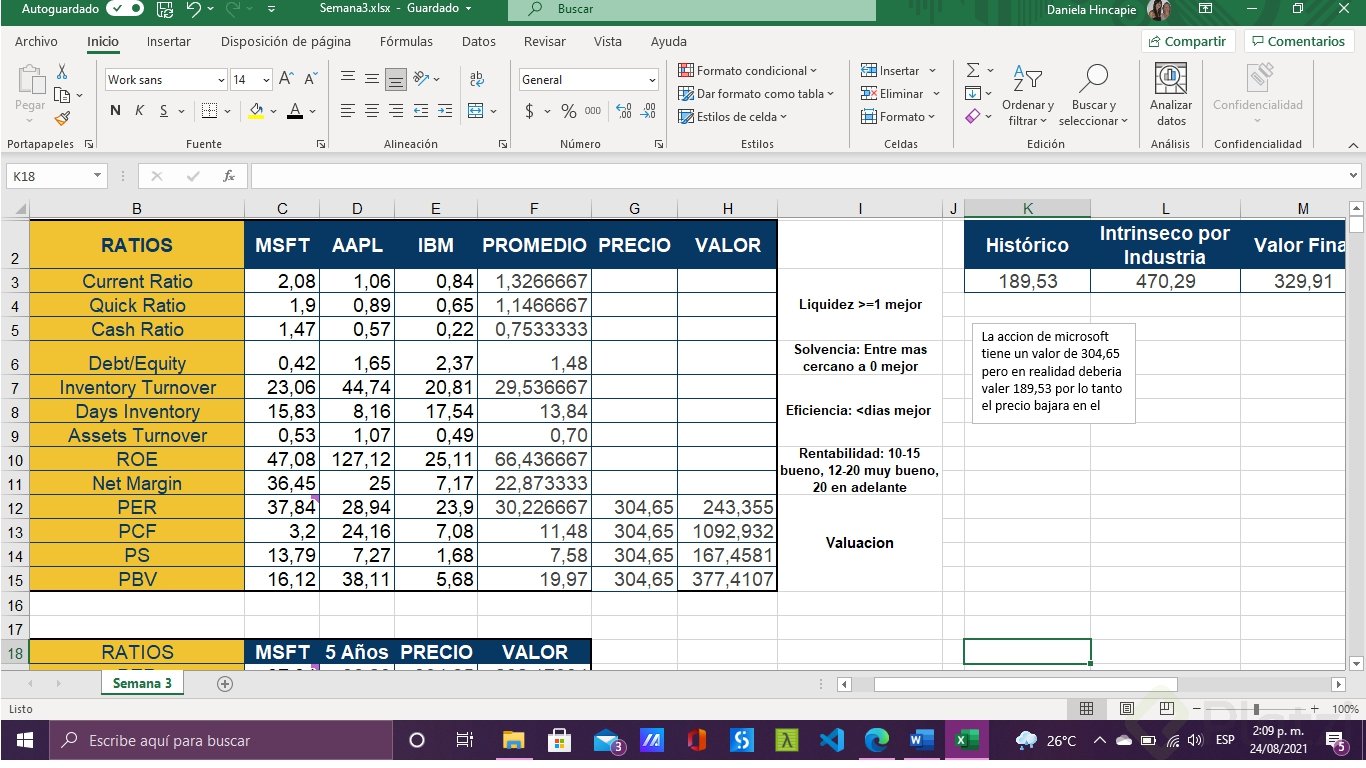Switch to Page Layout view in status bar

(1127, 709)
